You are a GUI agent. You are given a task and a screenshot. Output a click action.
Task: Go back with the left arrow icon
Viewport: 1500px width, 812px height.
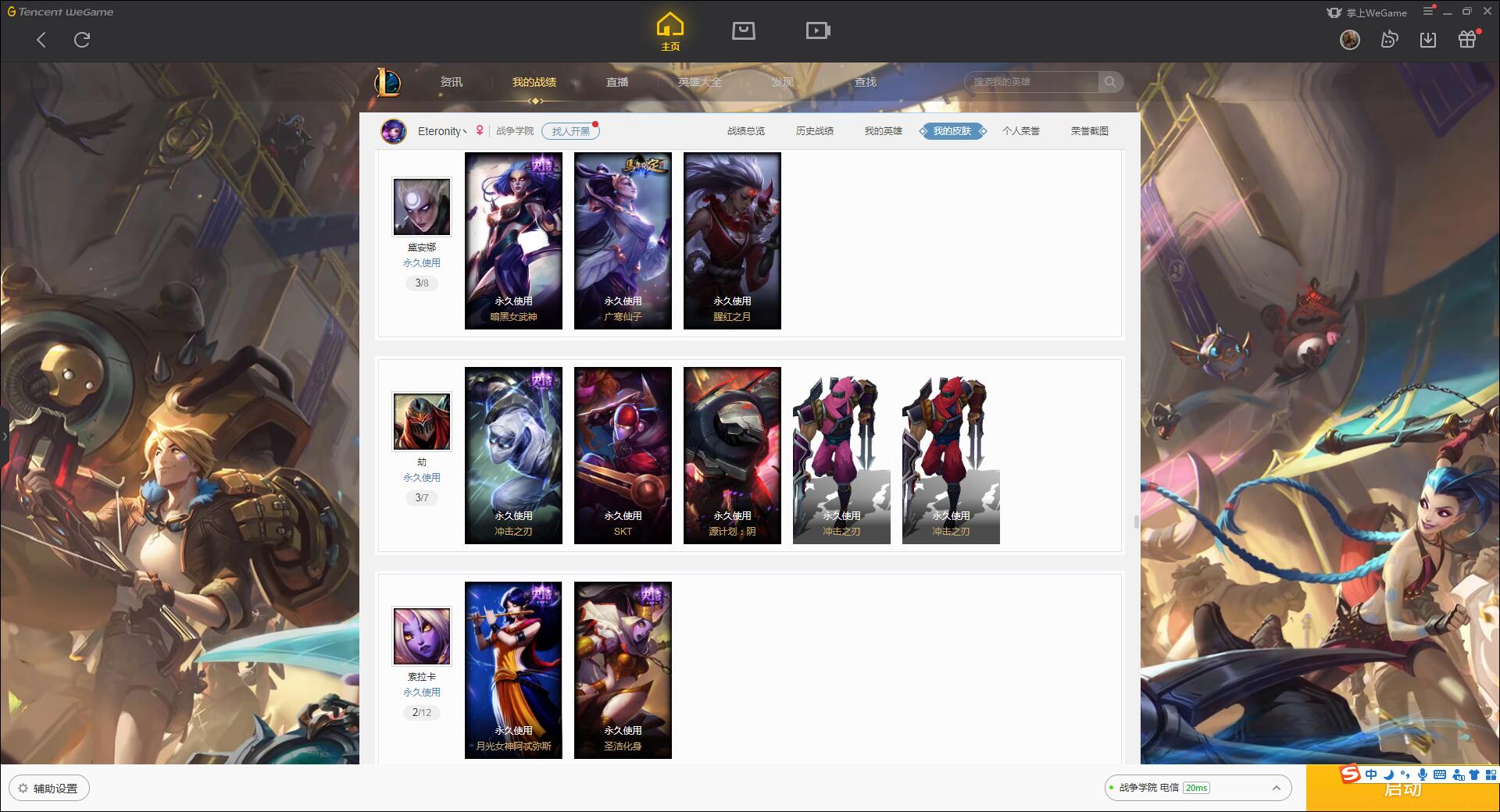point(41,40)
